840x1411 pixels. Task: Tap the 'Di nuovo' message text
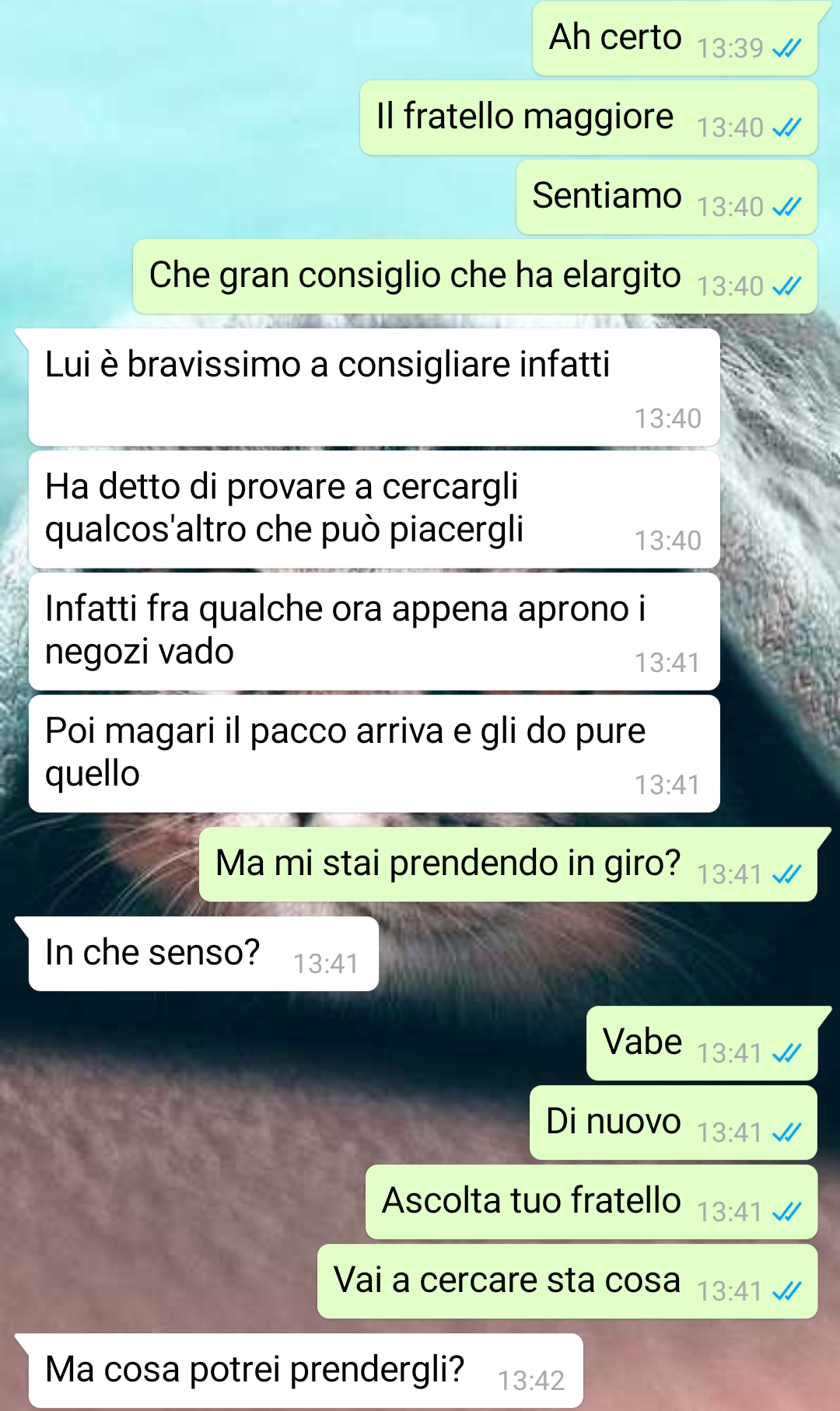click(x=614, y=1121)
